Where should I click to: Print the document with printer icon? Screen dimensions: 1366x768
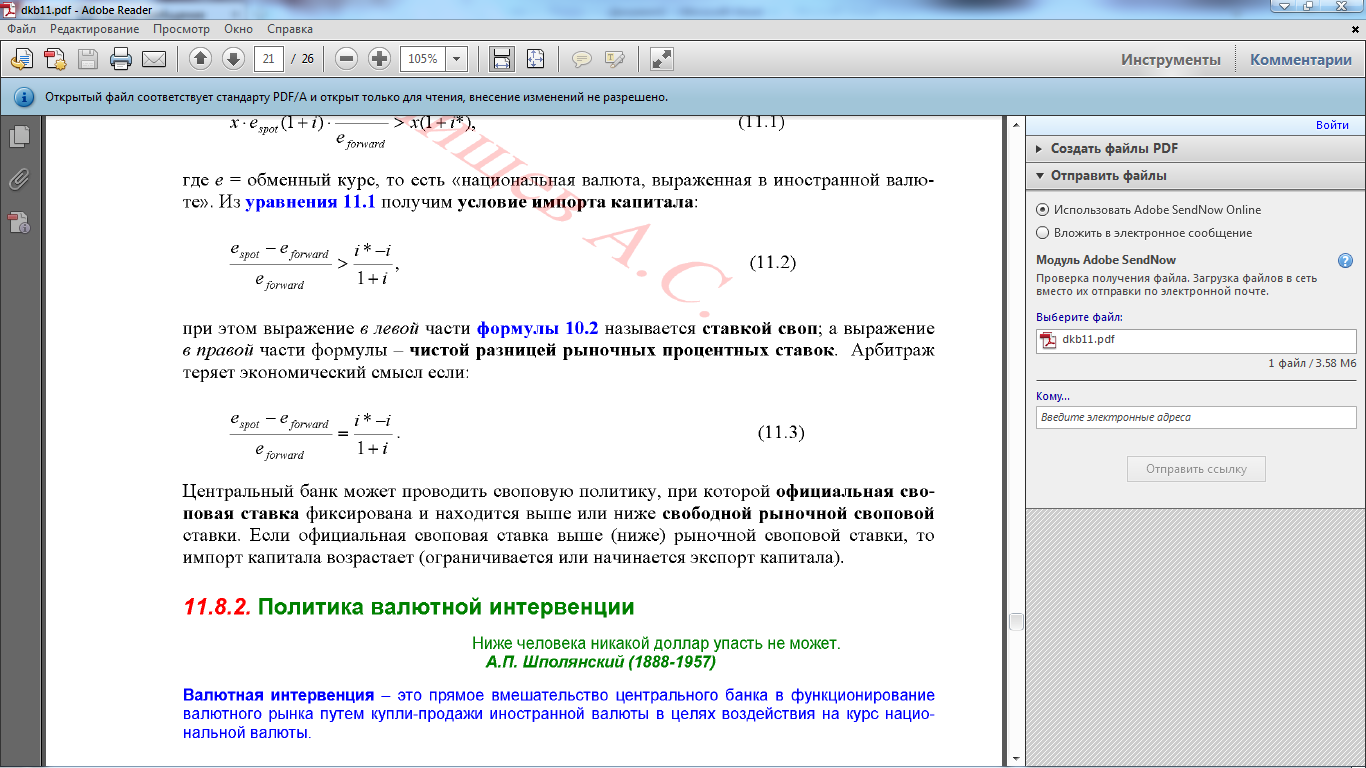pyautogui.click(x=121, y=59)
